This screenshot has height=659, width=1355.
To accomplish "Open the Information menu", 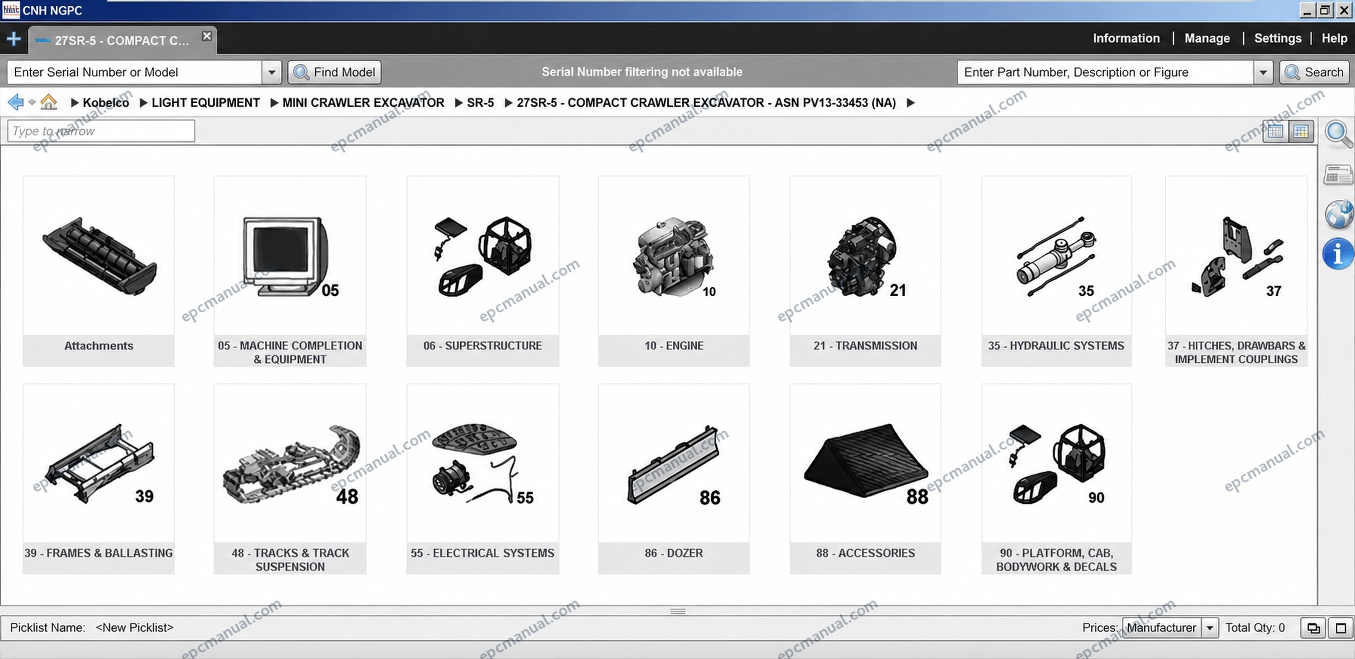I will tap(1126, 38).
